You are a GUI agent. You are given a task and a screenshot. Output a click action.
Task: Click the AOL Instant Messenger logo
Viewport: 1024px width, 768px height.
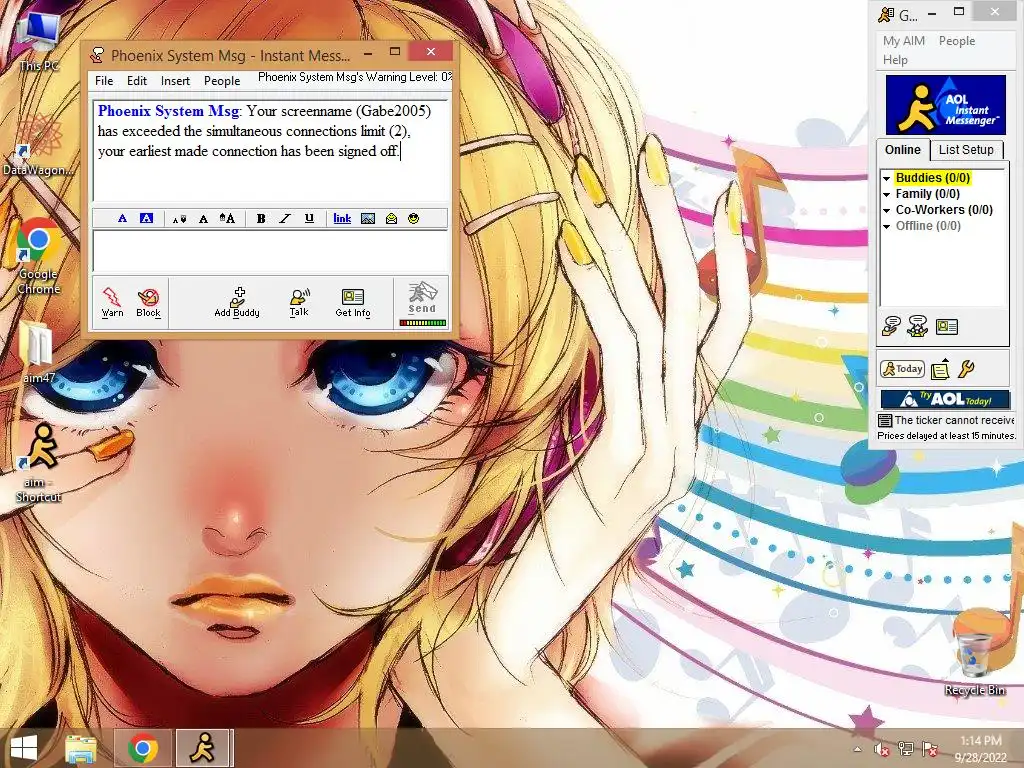click(945, 105)
